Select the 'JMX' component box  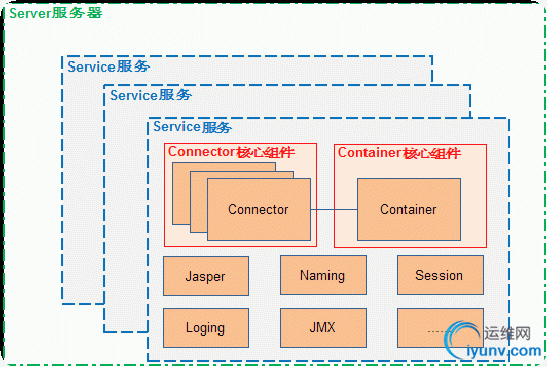click(x=323, y=328)
